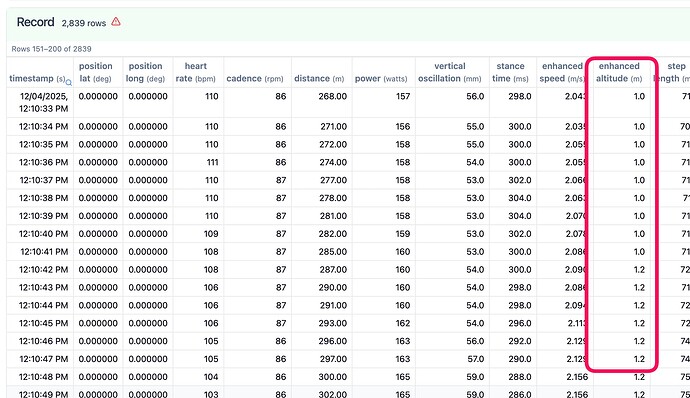
Task: Click the enhanced speed (m/s) header
Action: point(562,72)
